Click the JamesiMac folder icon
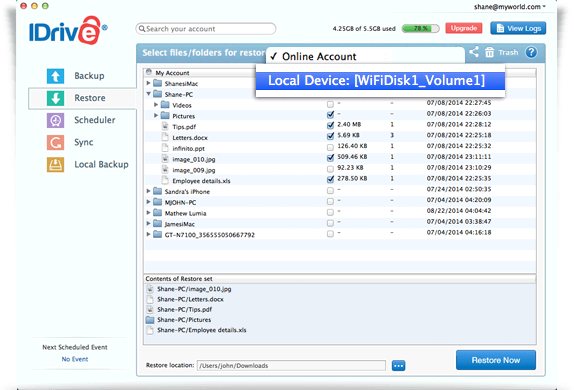The height and width of the screenshot is (390, 574). (x=157, y=223)
